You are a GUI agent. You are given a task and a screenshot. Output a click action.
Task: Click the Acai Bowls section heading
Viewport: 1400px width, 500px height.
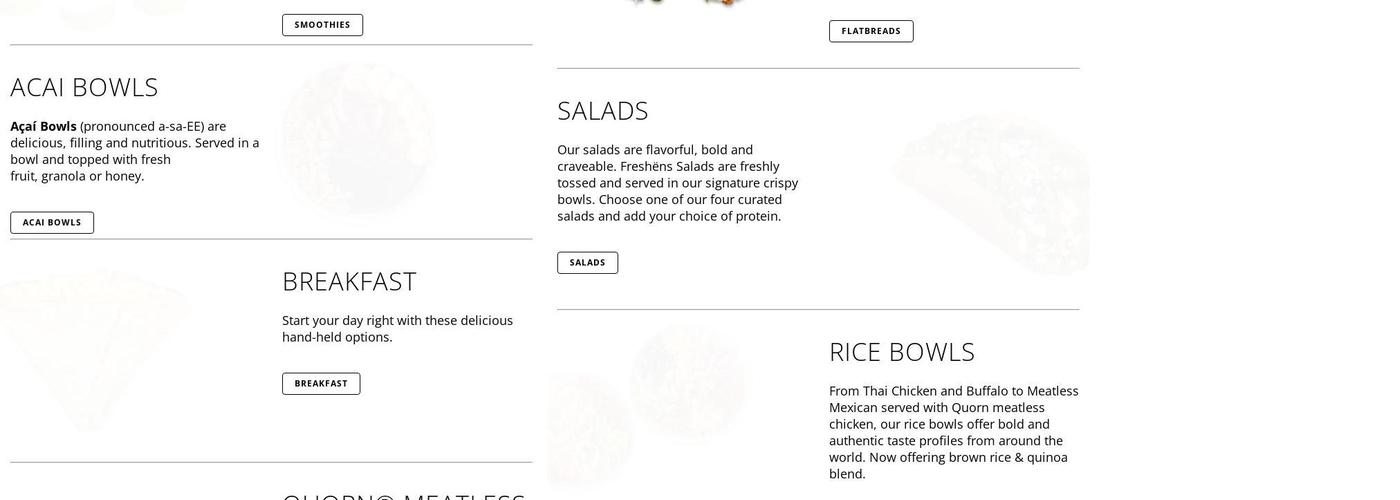click(84, 87)
